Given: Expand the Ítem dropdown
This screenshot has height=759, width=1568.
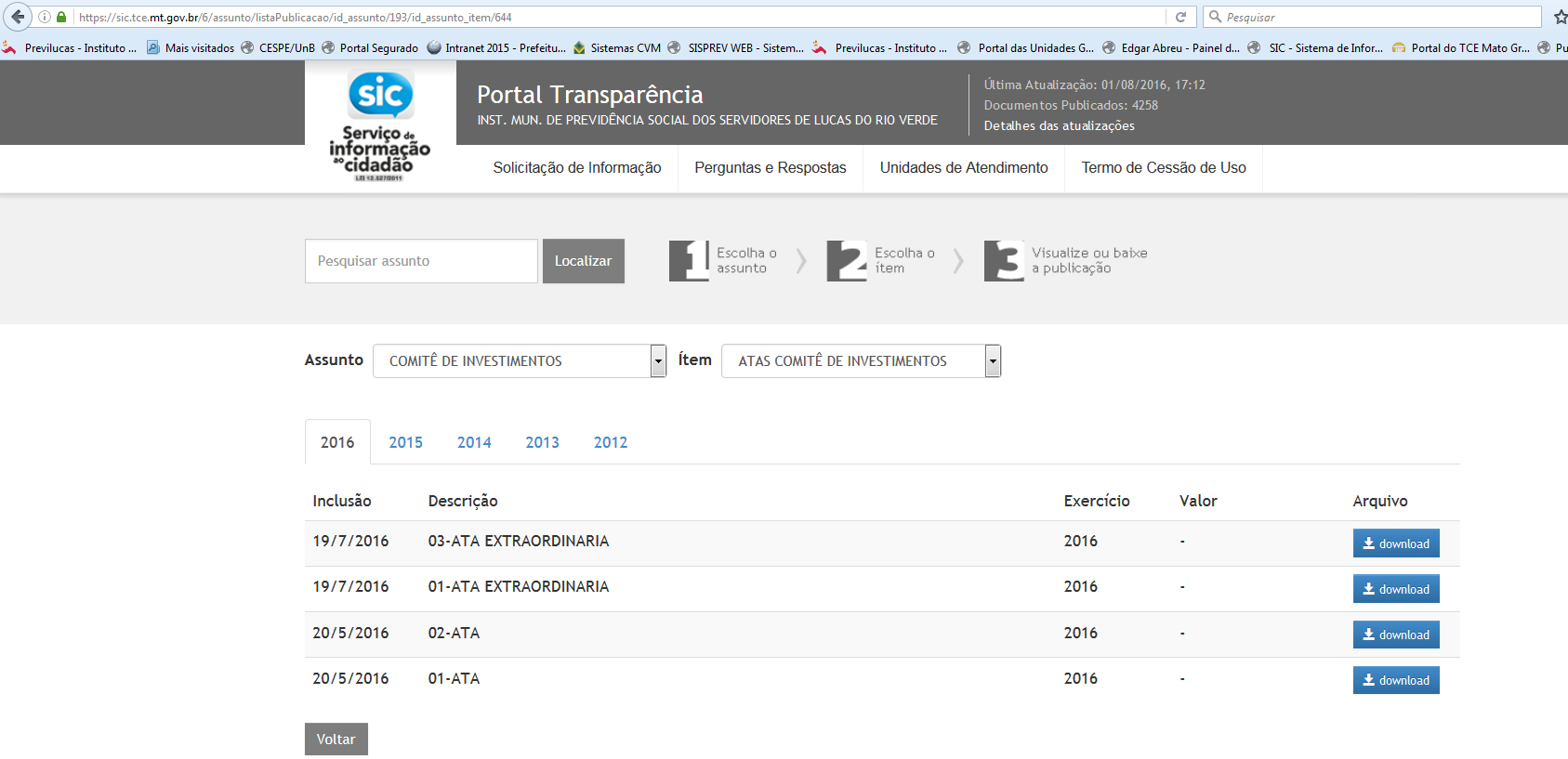Looking at the screenshot, I should click(993, 360).
